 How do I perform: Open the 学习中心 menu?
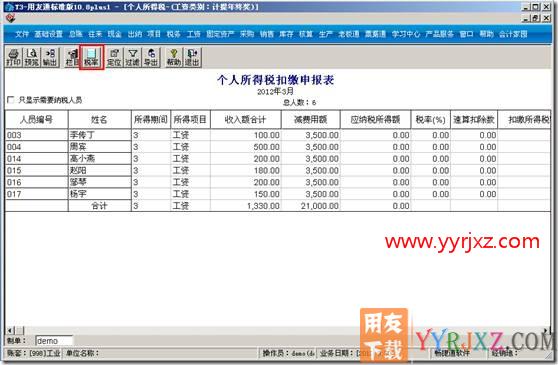[x=406, y=34]
